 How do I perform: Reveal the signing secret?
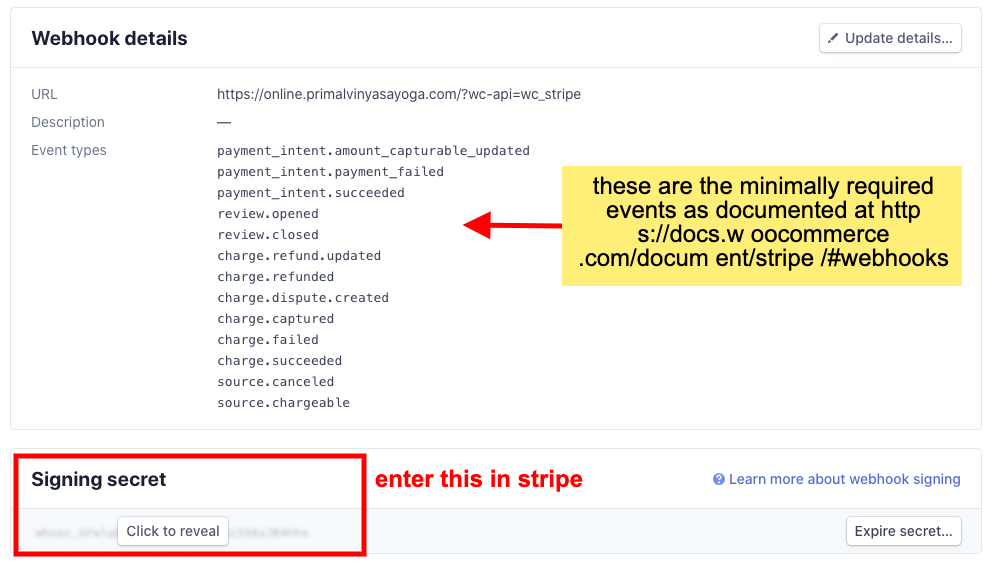pos(173,531)
